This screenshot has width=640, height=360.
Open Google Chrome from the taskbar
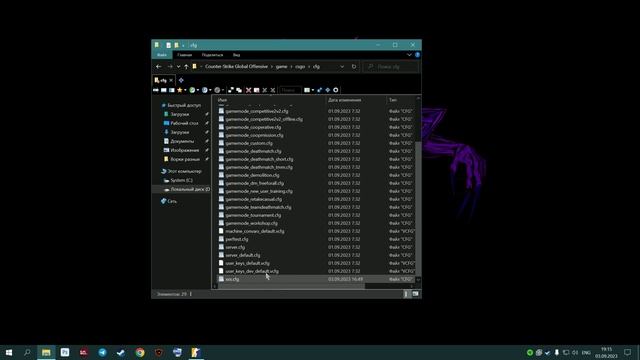[x=140, y=352]
